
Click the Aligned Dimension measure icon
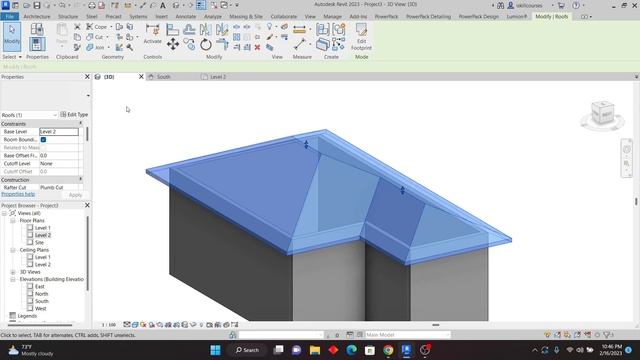(x=299, y=29)
